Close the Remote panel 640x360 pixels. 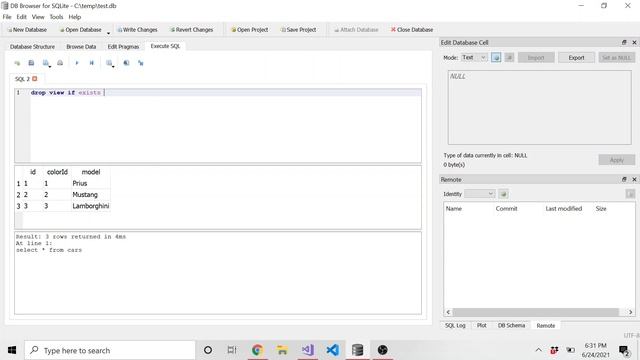pos(634,179)
